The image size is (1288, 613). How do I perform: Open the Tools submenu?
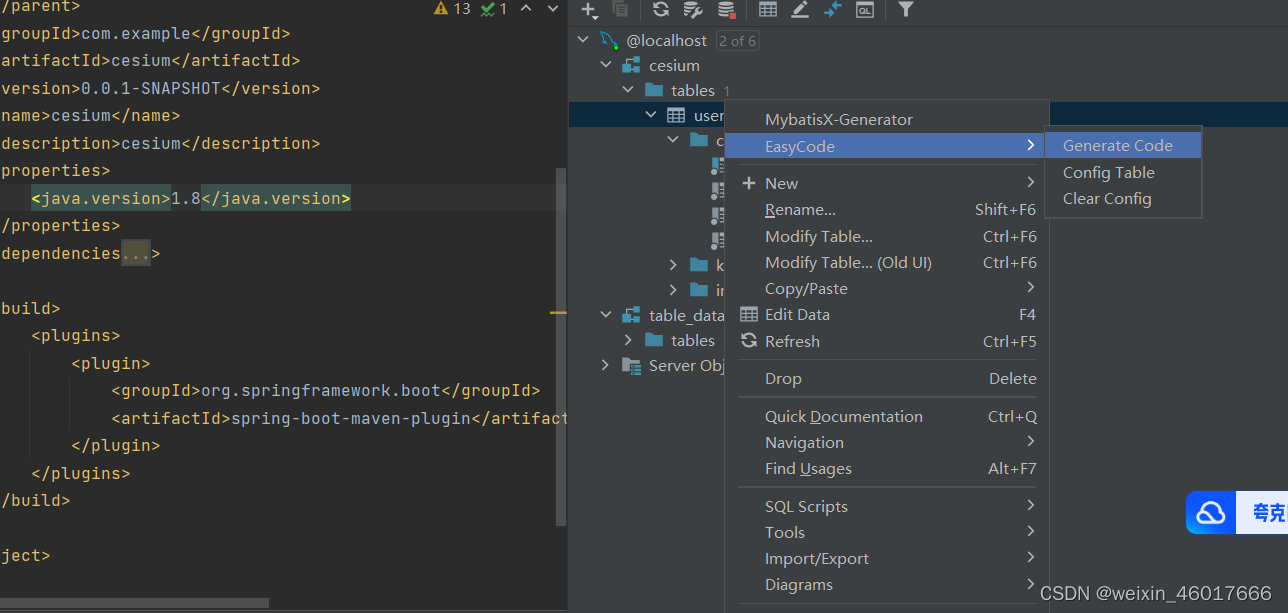[886, 532]
